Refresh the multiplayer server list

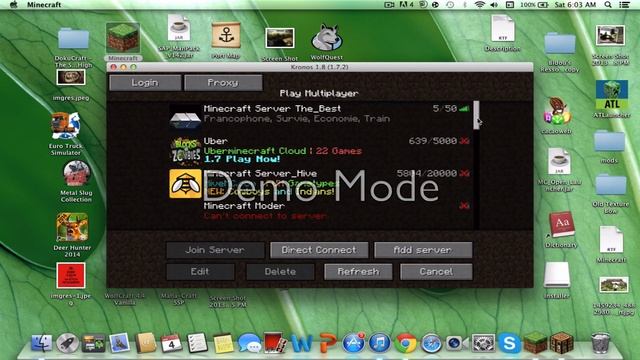click(x=358, y=271)
